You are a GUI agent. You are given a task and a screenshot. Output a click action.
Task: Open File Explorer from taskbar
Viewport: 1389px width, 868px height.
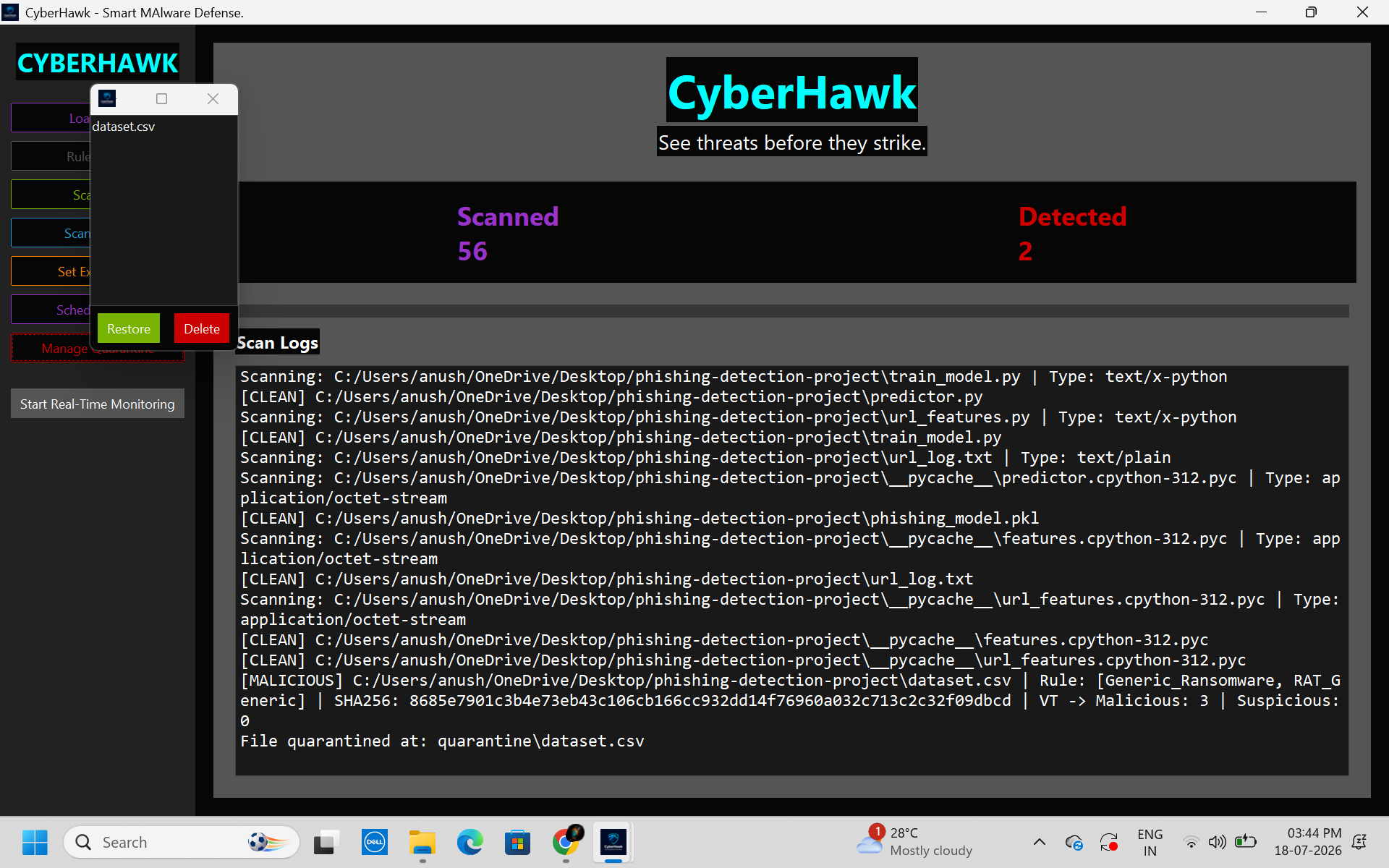click(x=422, y=842)
